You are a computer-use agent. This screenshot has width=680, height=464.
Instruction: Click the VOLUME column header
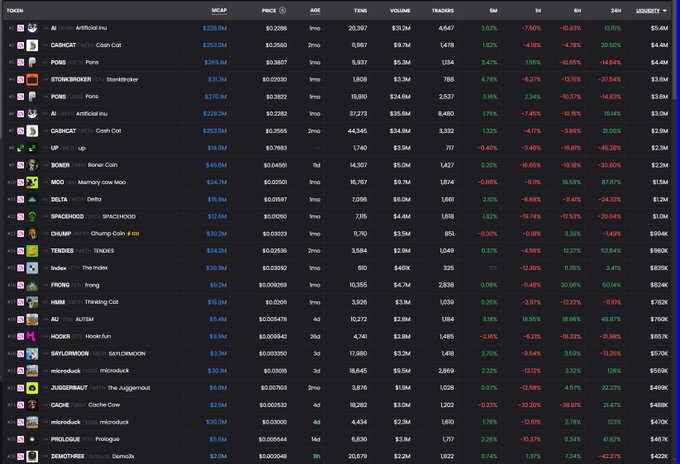(x=400, y=10)
